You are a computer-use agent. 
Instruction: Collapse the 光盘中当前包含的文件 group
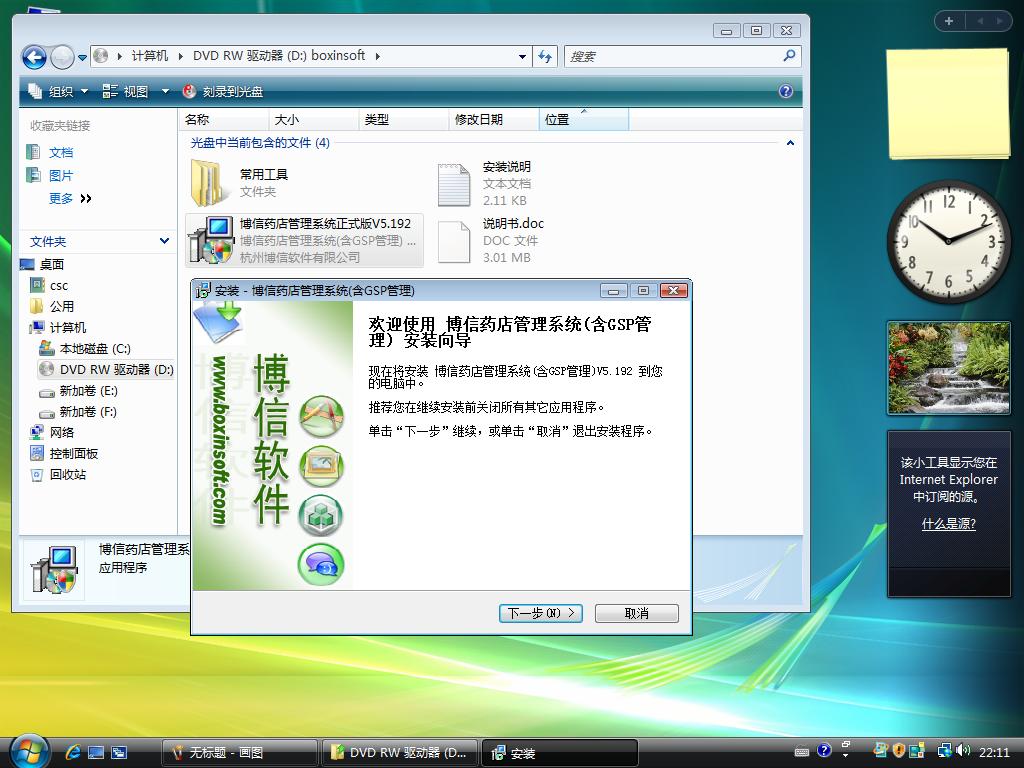click(790, 143)
